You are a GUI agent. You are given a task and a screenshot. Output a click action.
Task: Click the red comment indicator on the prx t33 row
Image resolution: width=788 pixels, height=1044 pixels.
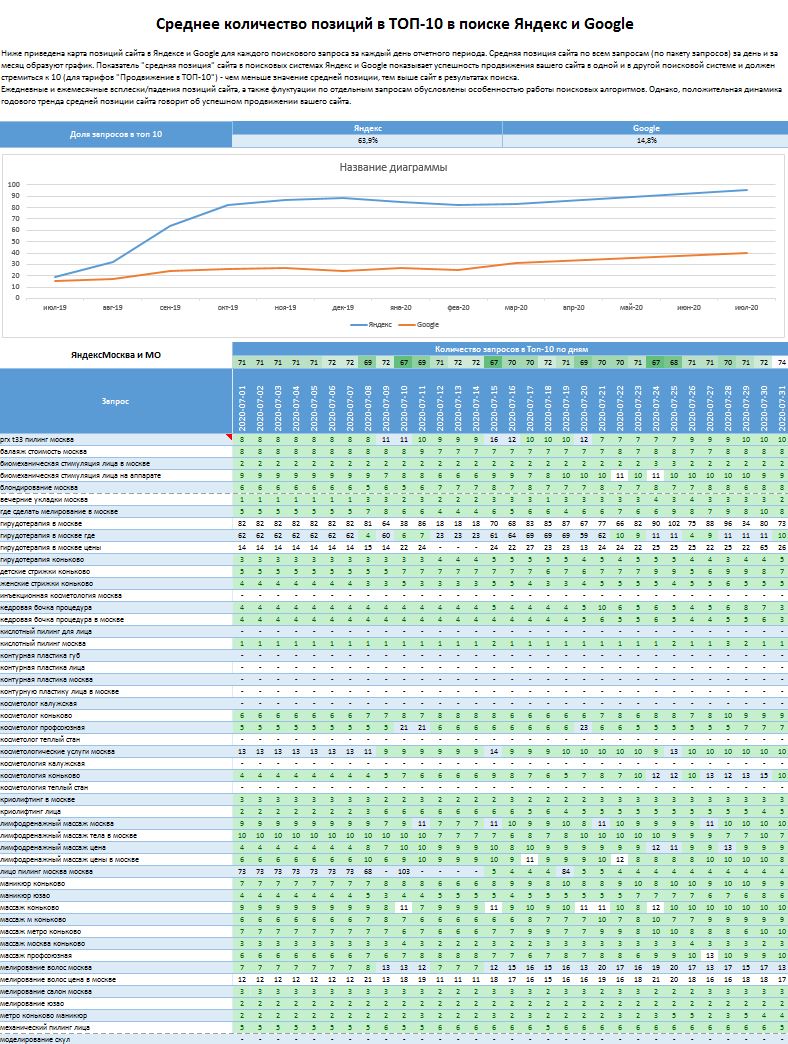[229, 437]
